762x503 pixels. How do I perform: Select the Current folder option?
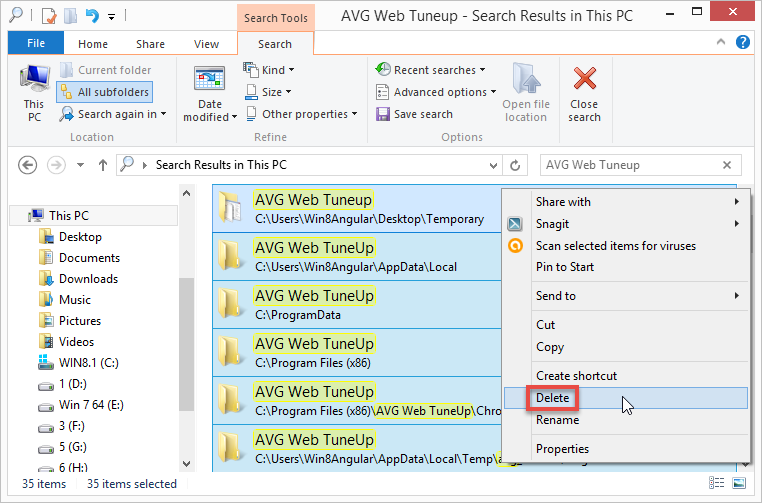coord(105,70)
